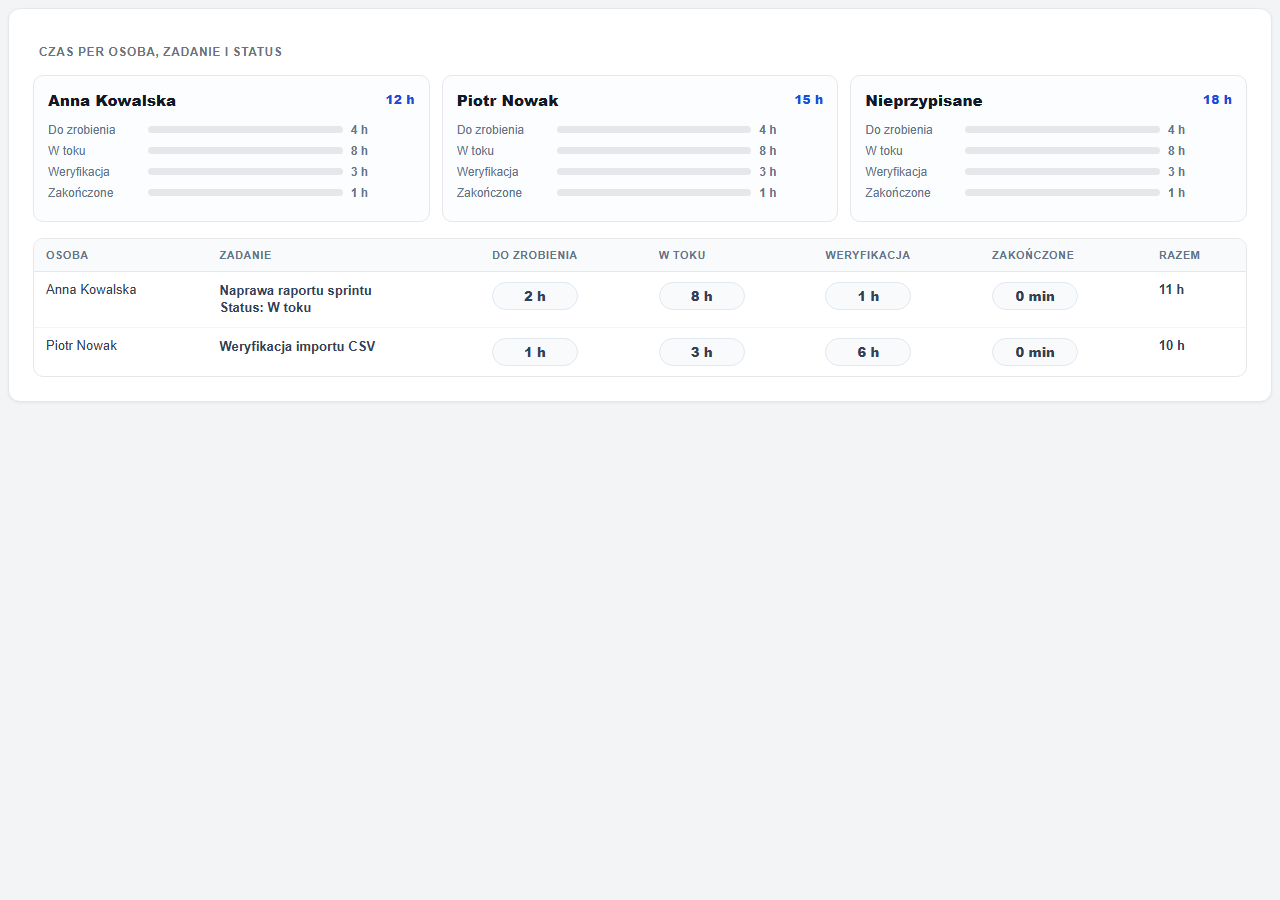Select the ZAKOŃCZONE column header
The width and height of the screenshot is (1280, 900).
1033,255
